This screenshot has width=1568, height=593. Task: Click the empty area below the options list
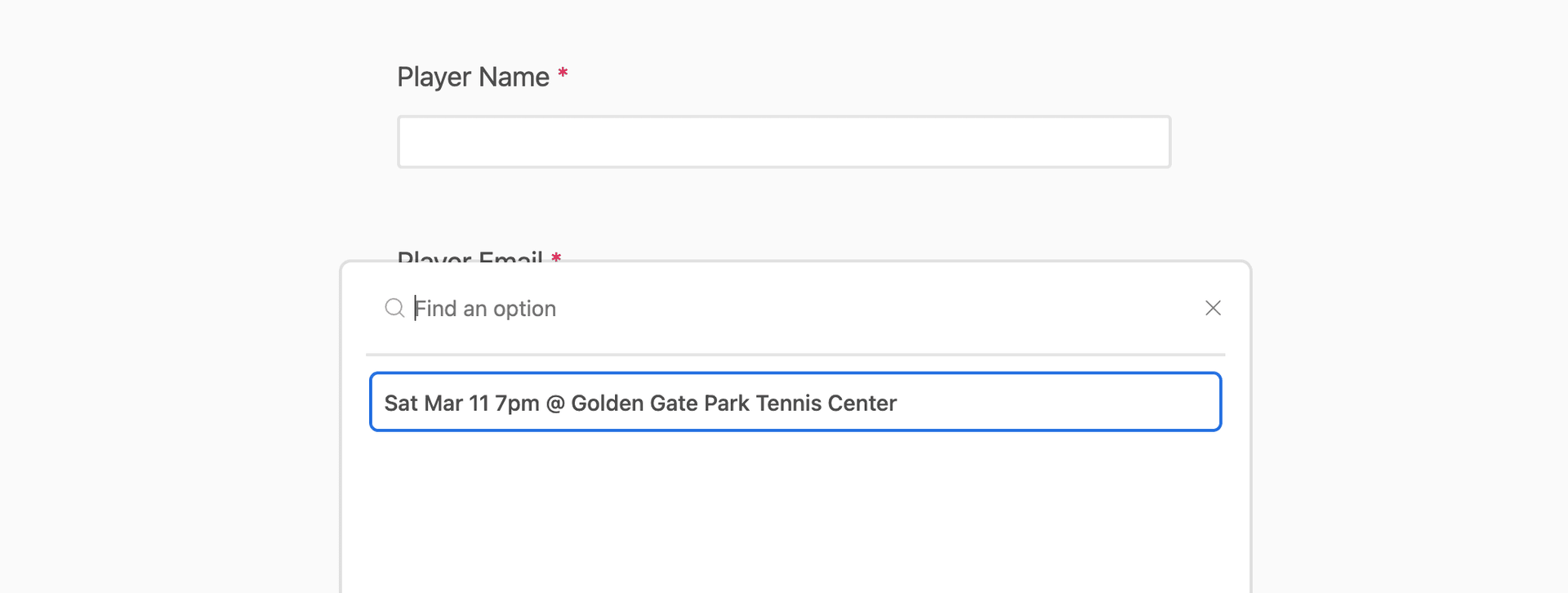tap(795, 506)
